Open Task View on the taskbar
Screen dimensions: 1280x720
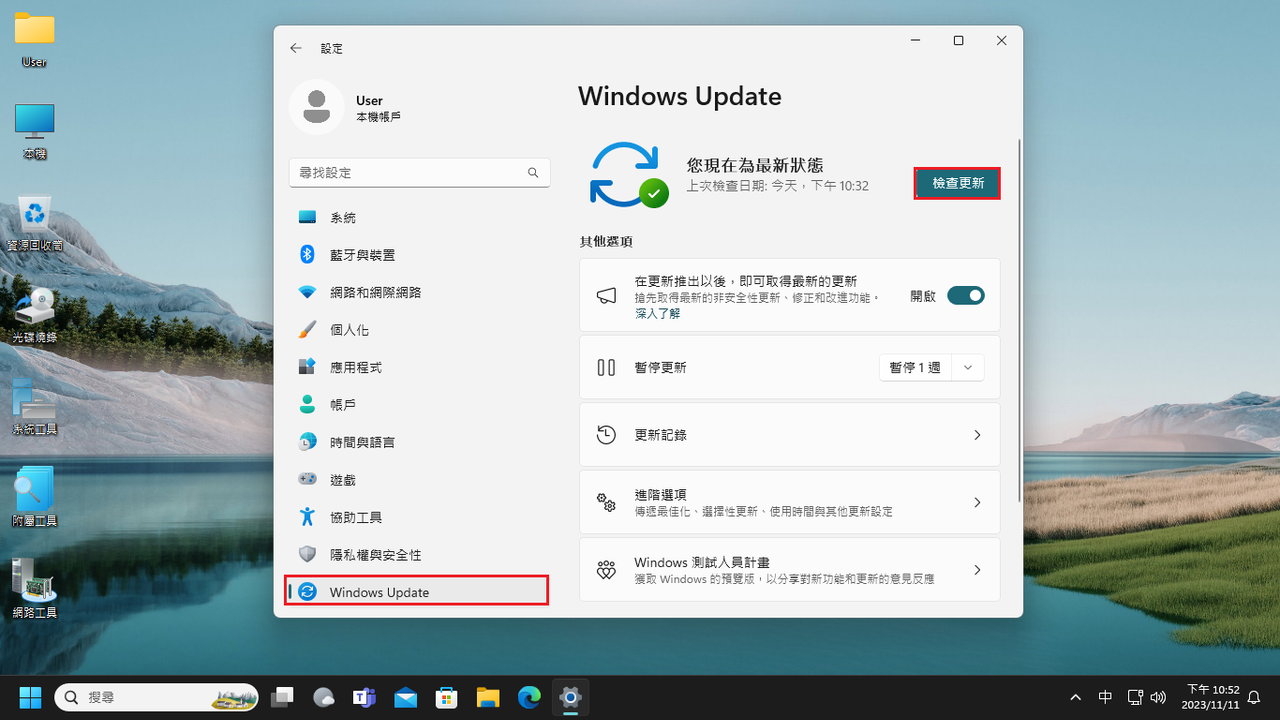pos(282,697)
